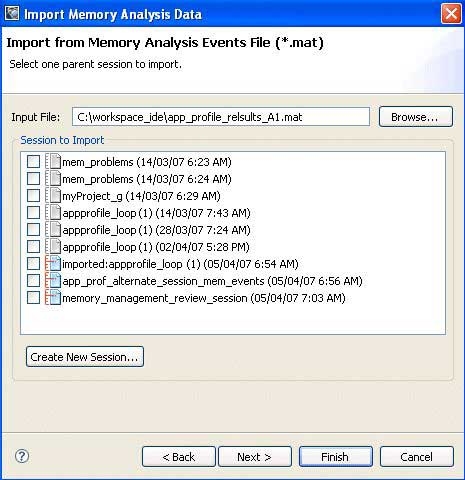Enable appprofile_loop (1) 28/03/07 checkbox

(33, 230)
